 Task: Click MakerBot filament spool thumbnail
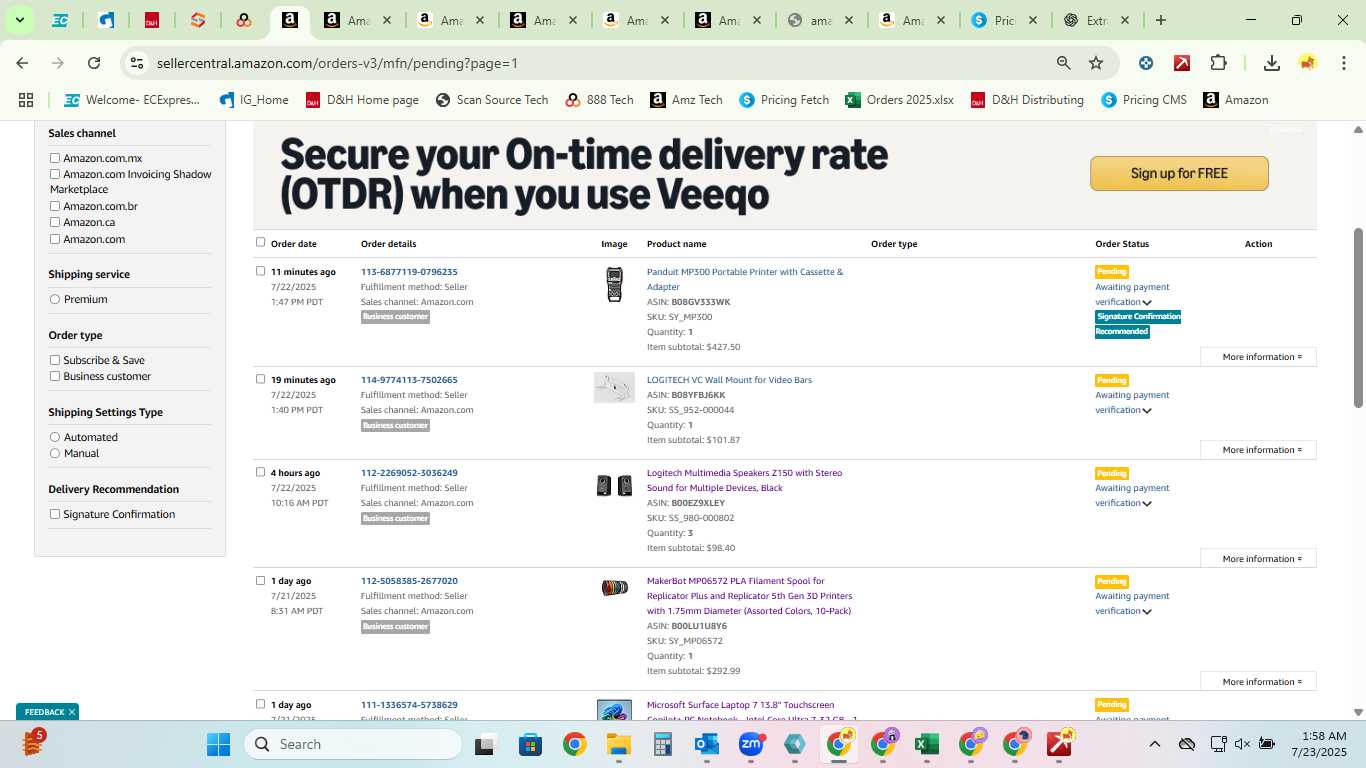coord(614,588)
